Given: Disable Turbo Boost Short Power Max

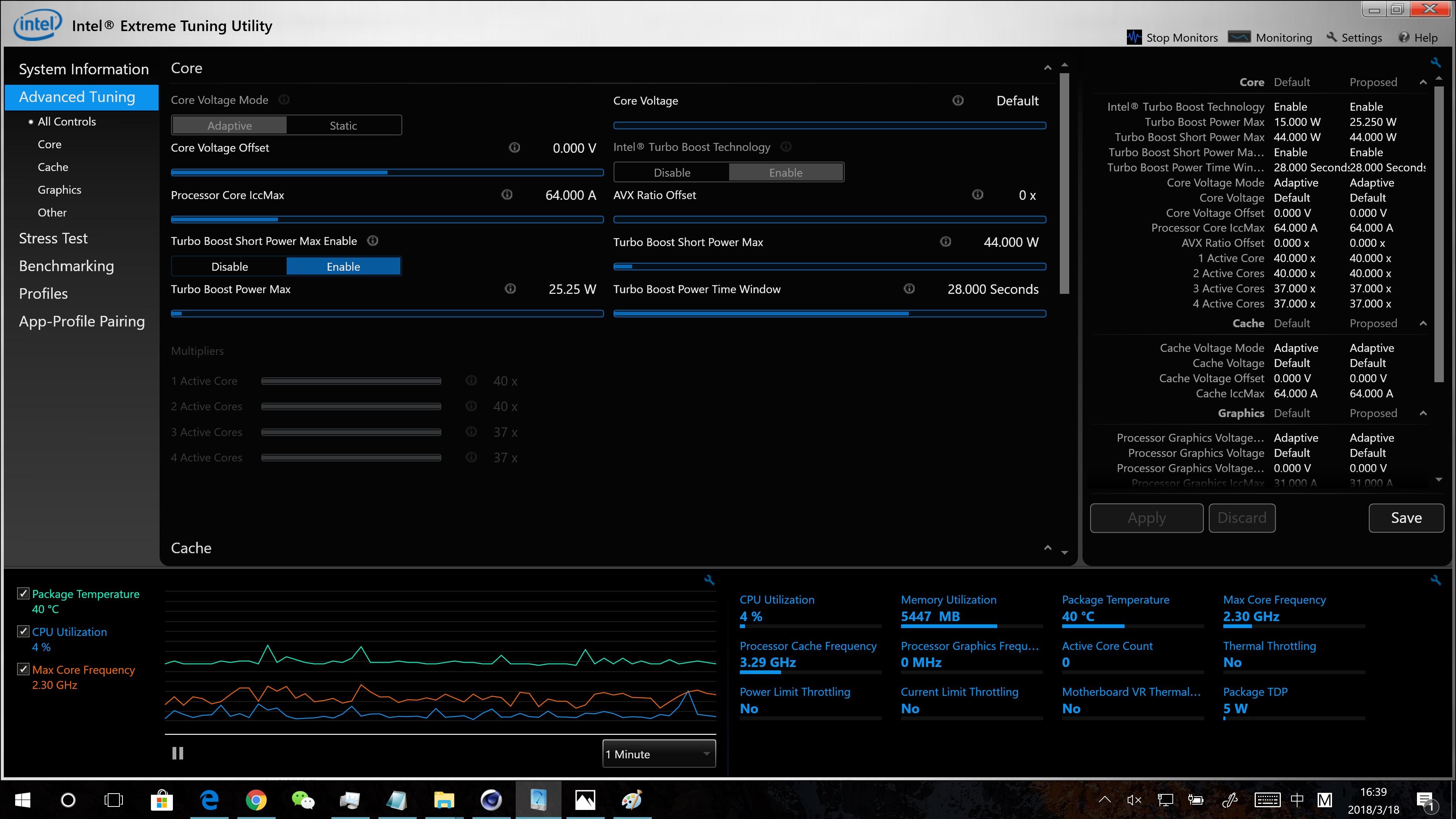Looking at the screenshot, I should pos(229,266).
